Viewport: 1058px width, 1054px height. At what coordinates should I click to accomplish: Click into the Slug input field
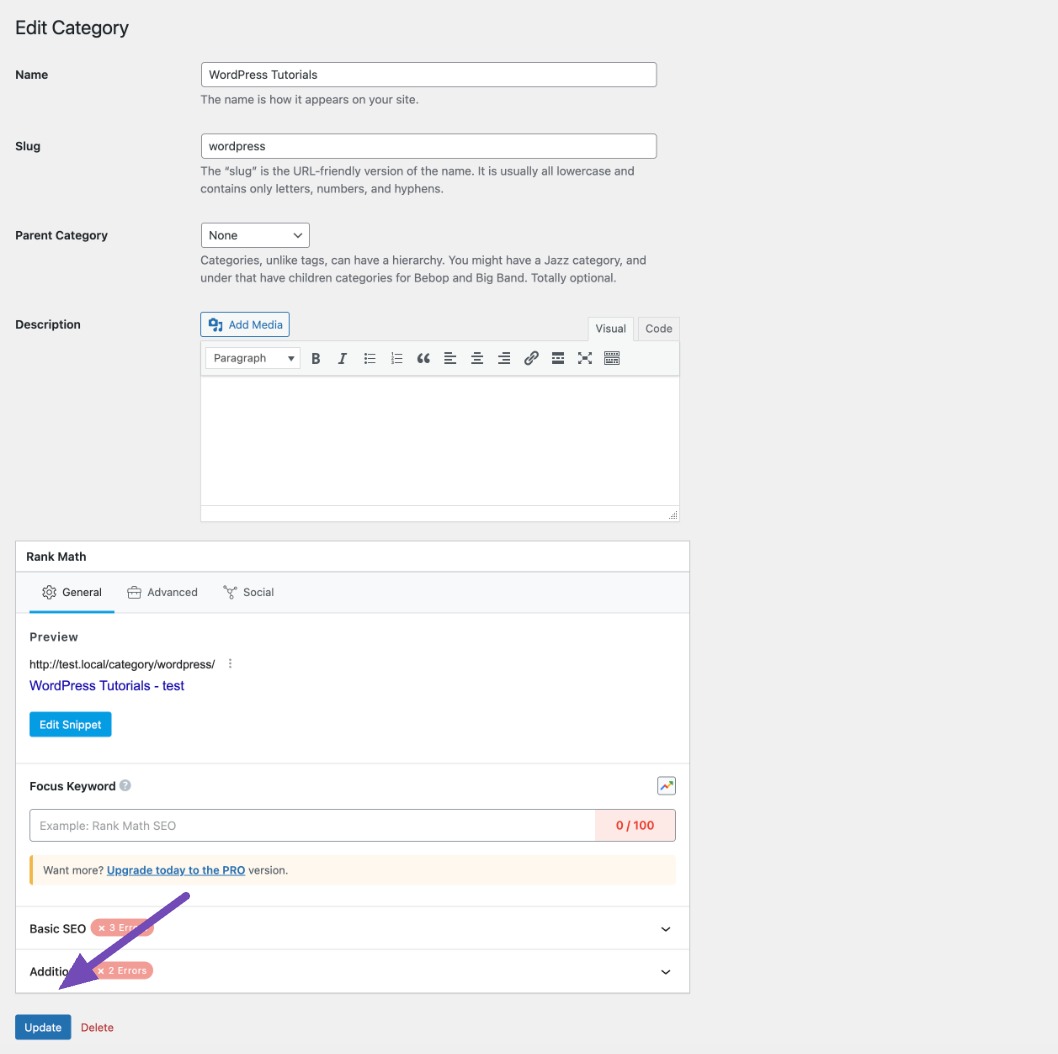(x=428, y=146)
